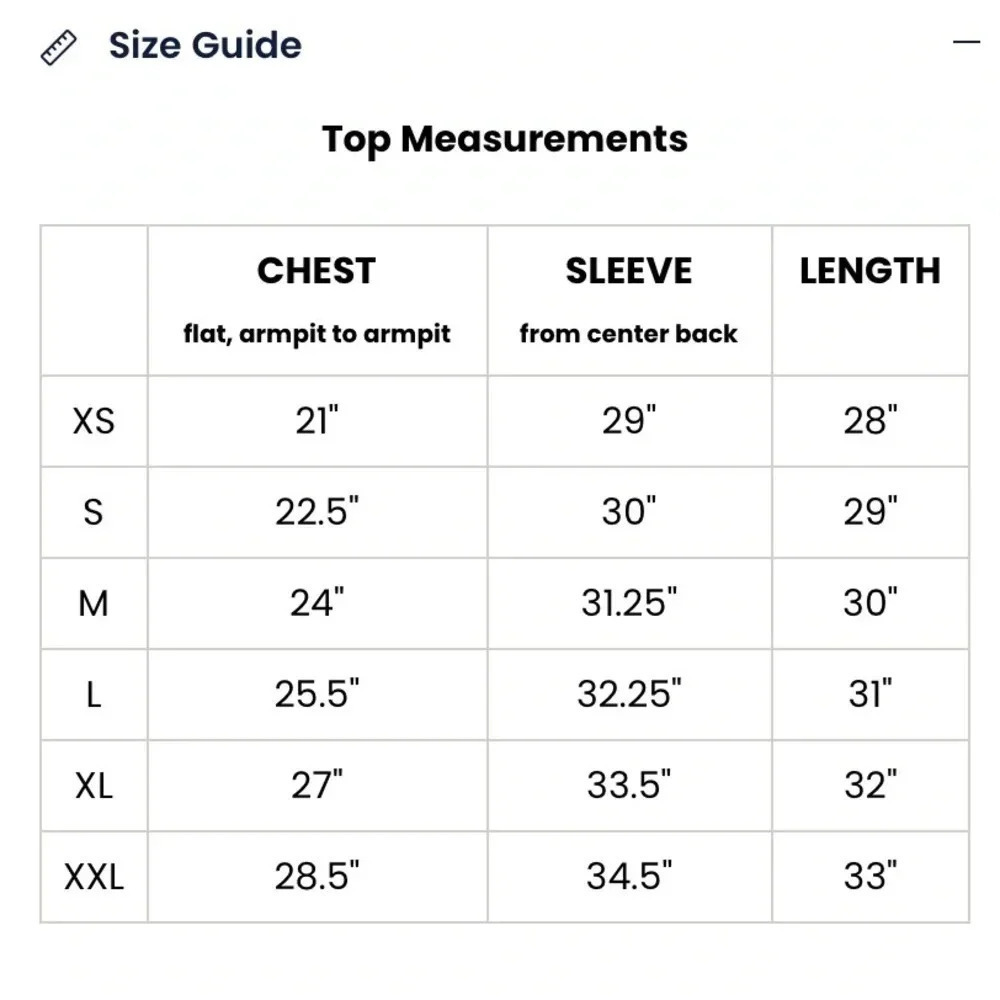Collapse the Size Guide section
1000x1000 pixels.
pos(966,42)
